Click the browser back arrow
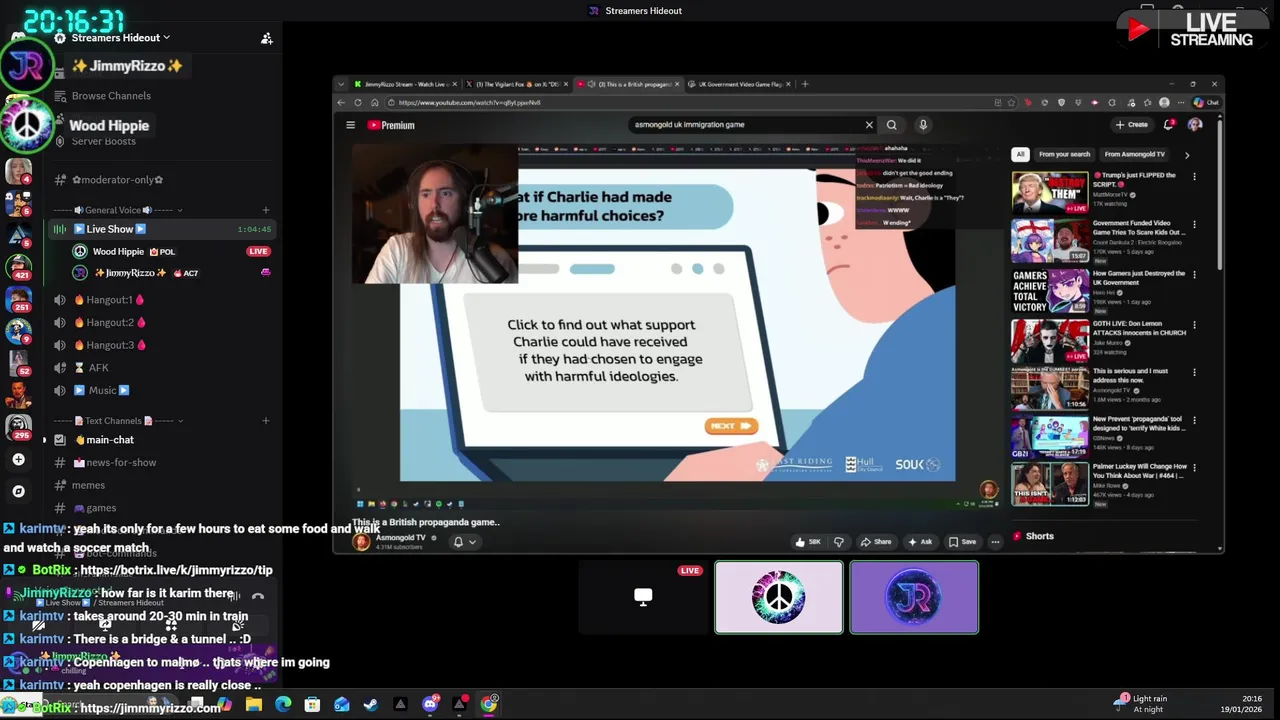This screenshot has height=720, width=1280. click(341, 102)
